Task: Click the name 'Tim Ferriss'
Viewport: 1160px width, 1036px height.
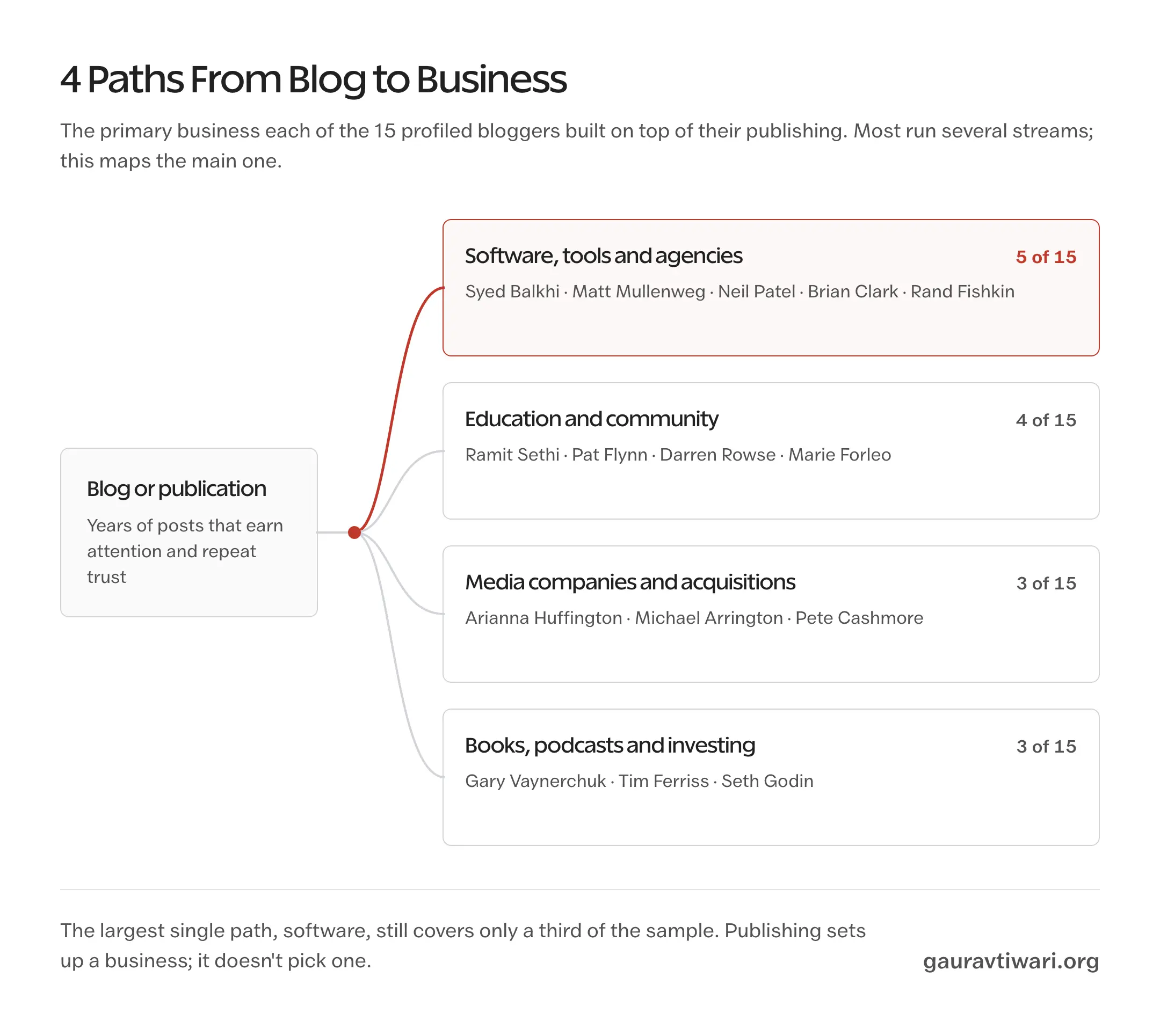Action: tap(663, 782)
